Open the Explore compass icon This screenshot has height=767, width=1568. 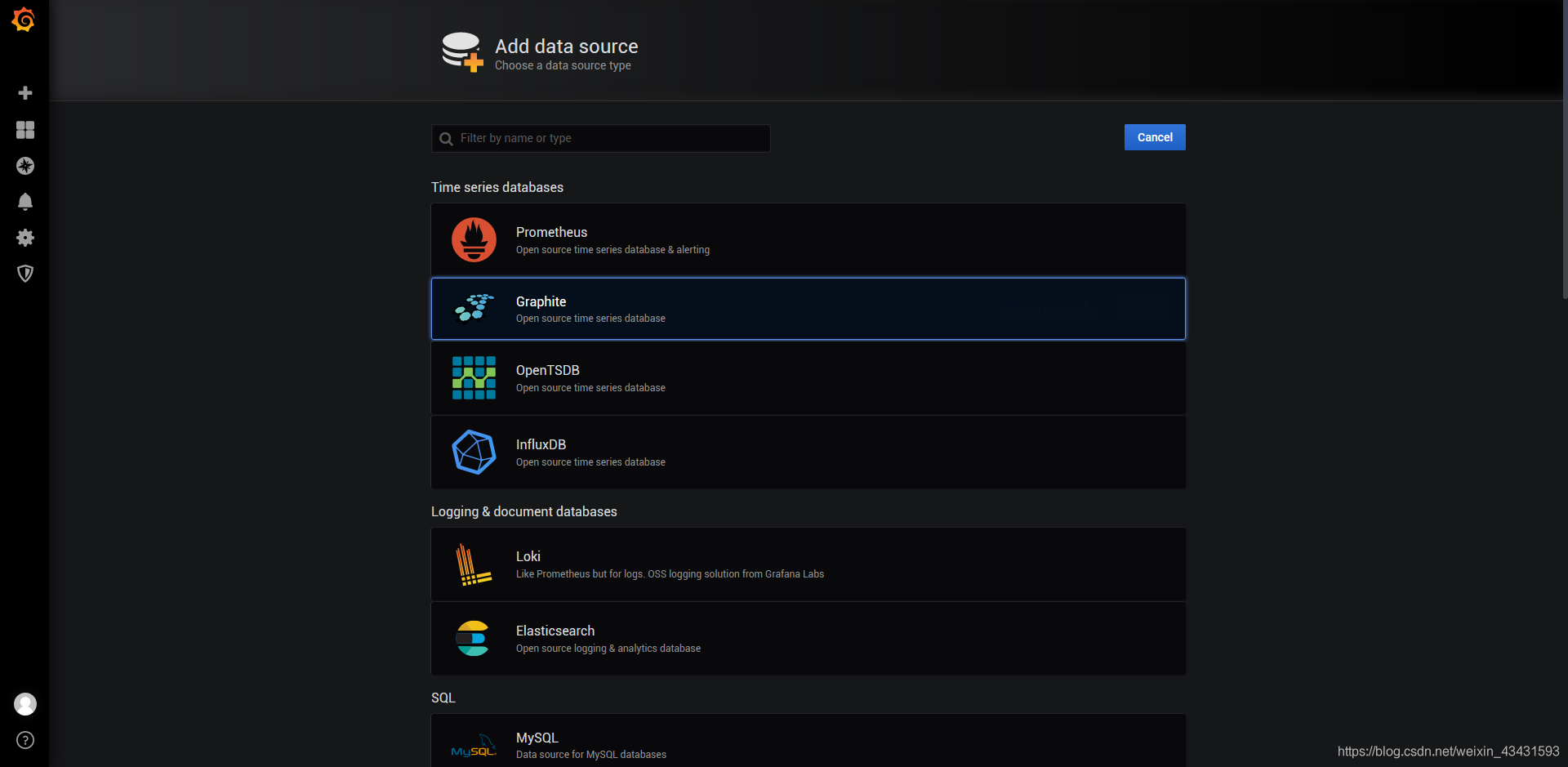(x=25, y=166)
